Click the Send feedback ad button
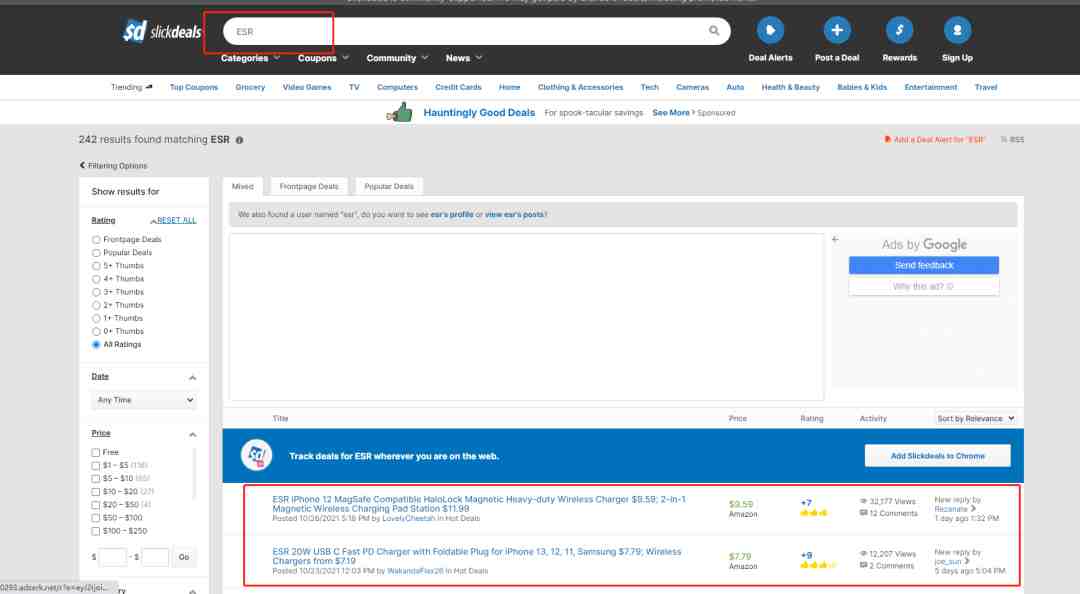The image size is (1080, 594). [924, 265]
